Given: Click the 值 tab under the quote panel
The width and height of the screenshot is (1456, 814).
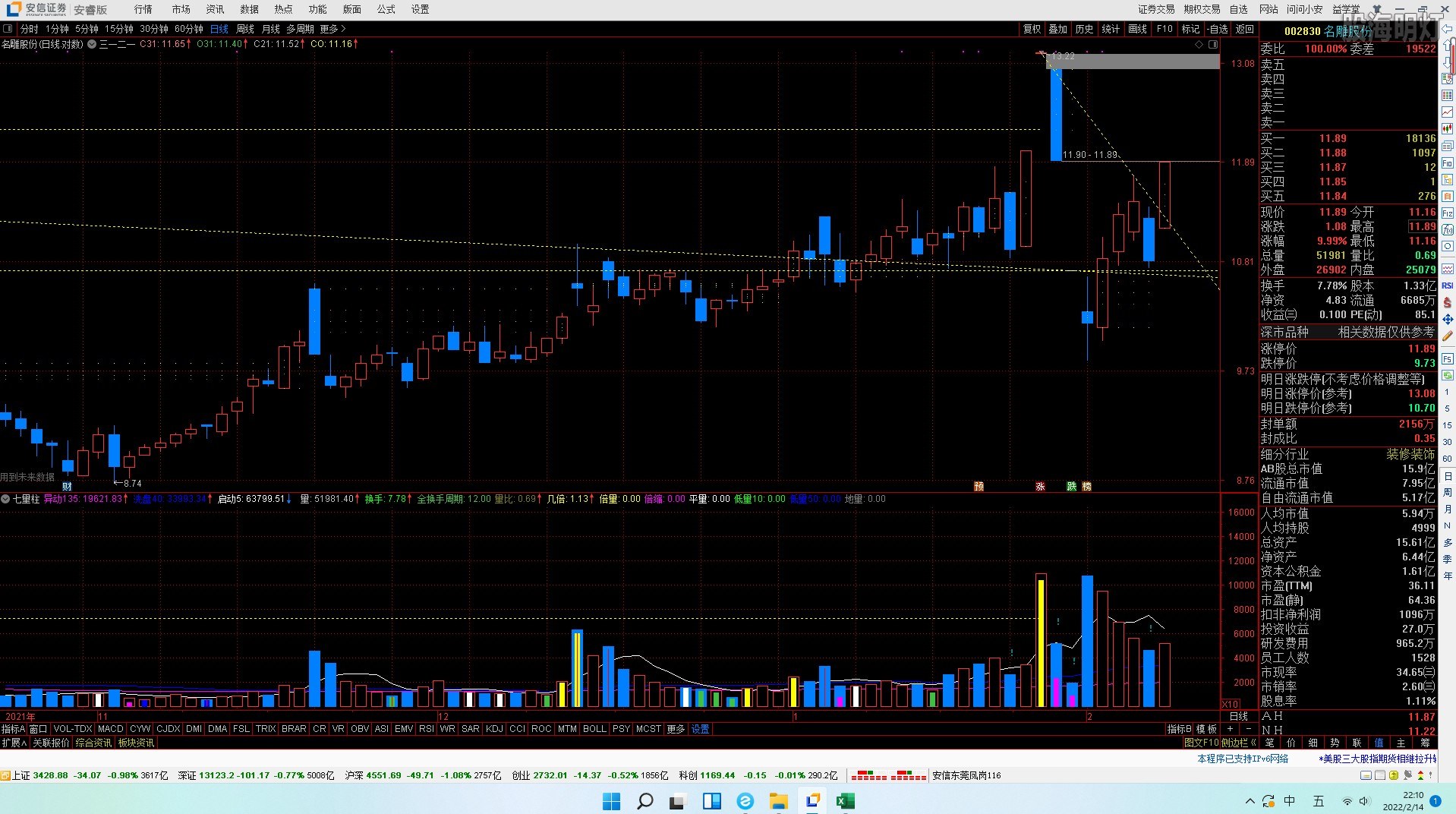Looking at the screenshot, I should pos(1379,743).
